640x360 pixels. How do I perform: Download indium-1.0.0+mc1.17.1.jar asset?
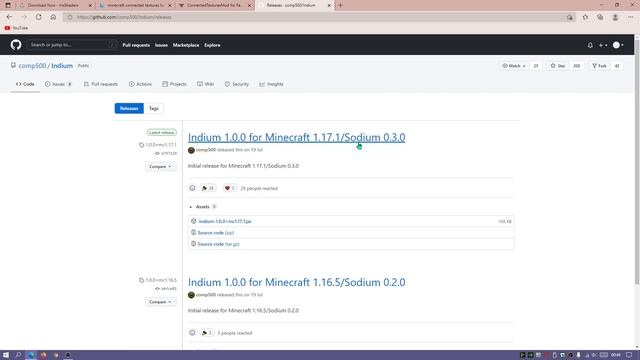[225, 221]
